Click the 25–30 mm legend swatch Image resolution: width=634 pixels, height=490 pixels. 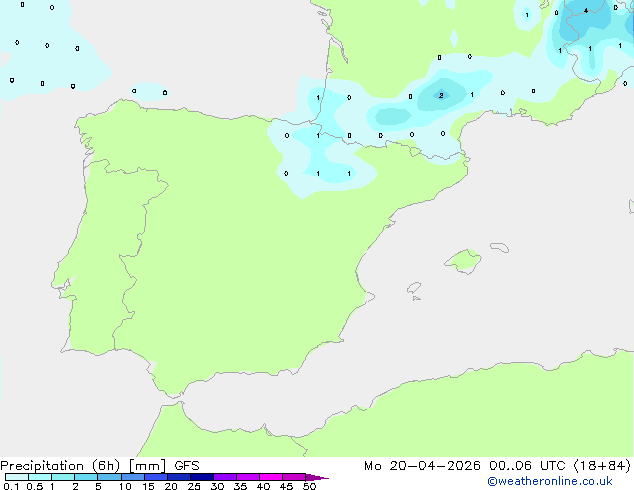pos(202,477)
